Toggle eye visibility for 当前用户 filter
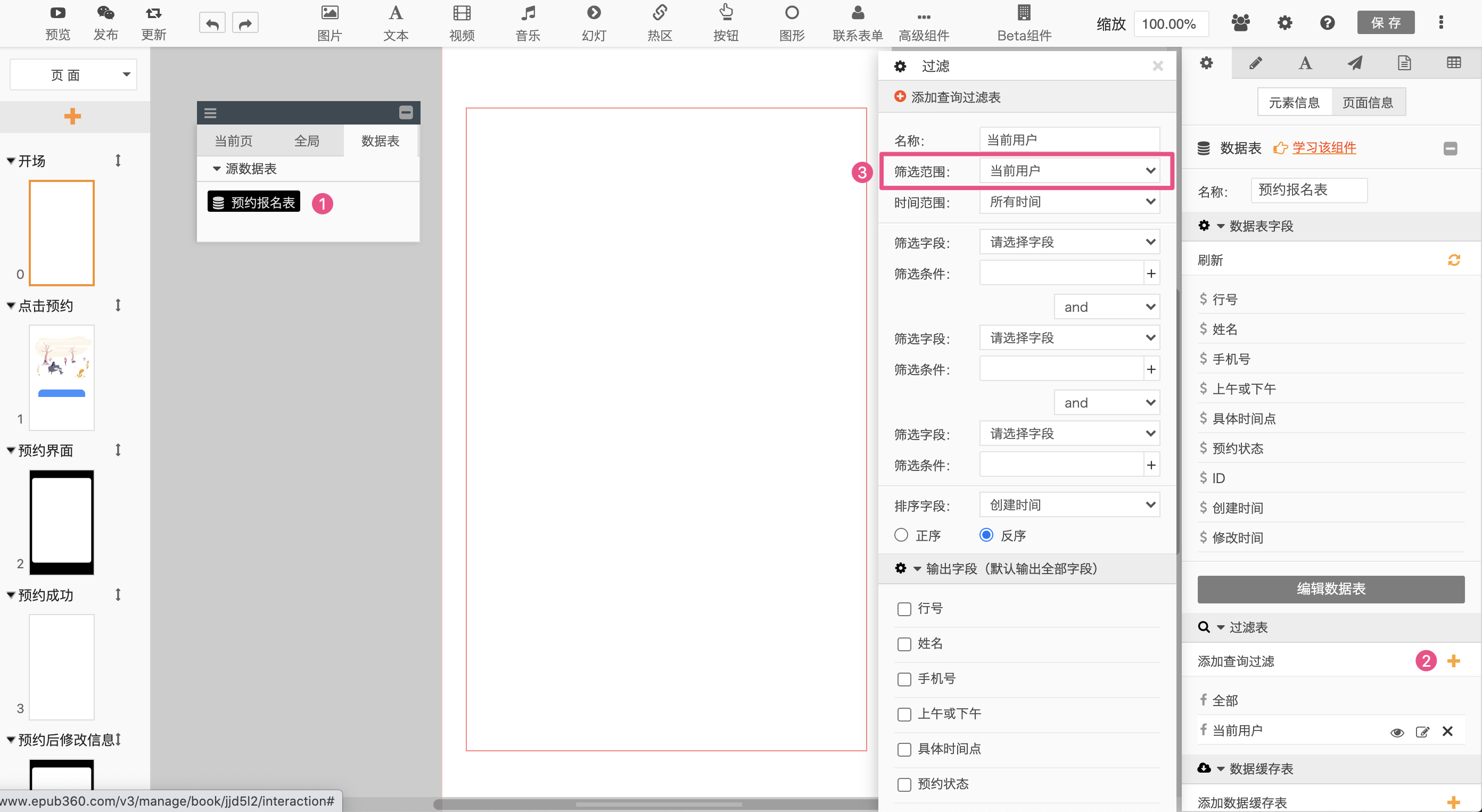The image size is (1482, 812). tap(1397, 732)
